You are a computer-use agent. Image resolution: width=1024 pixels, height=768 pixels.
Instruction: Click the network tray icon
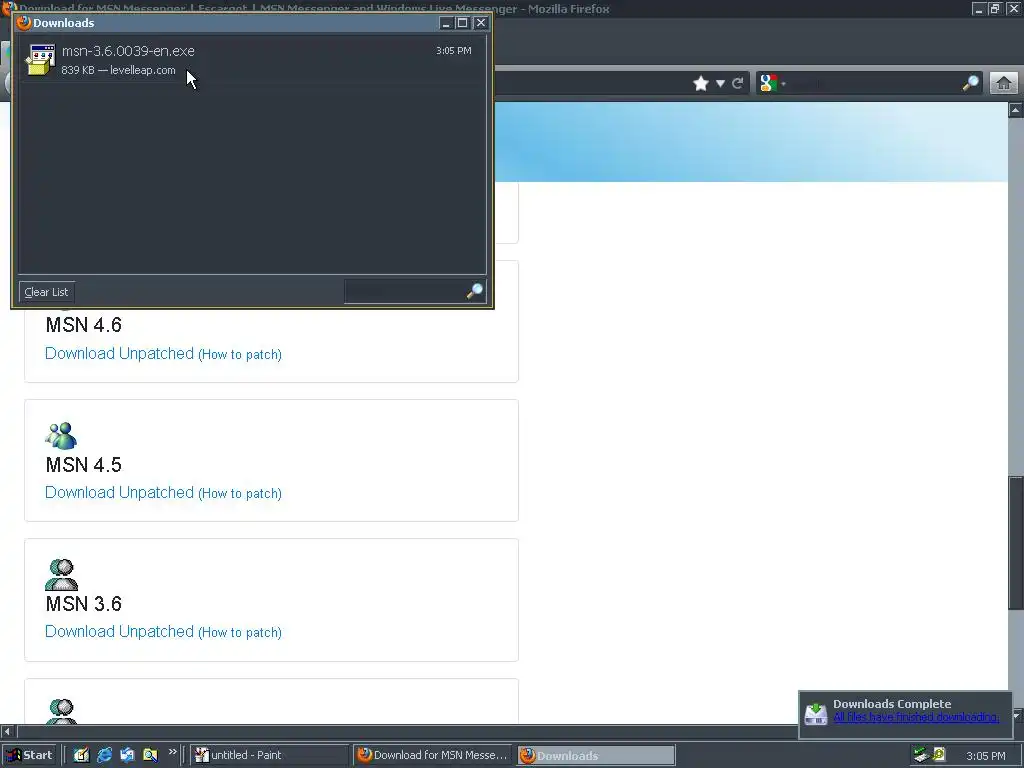pos(921,755)
